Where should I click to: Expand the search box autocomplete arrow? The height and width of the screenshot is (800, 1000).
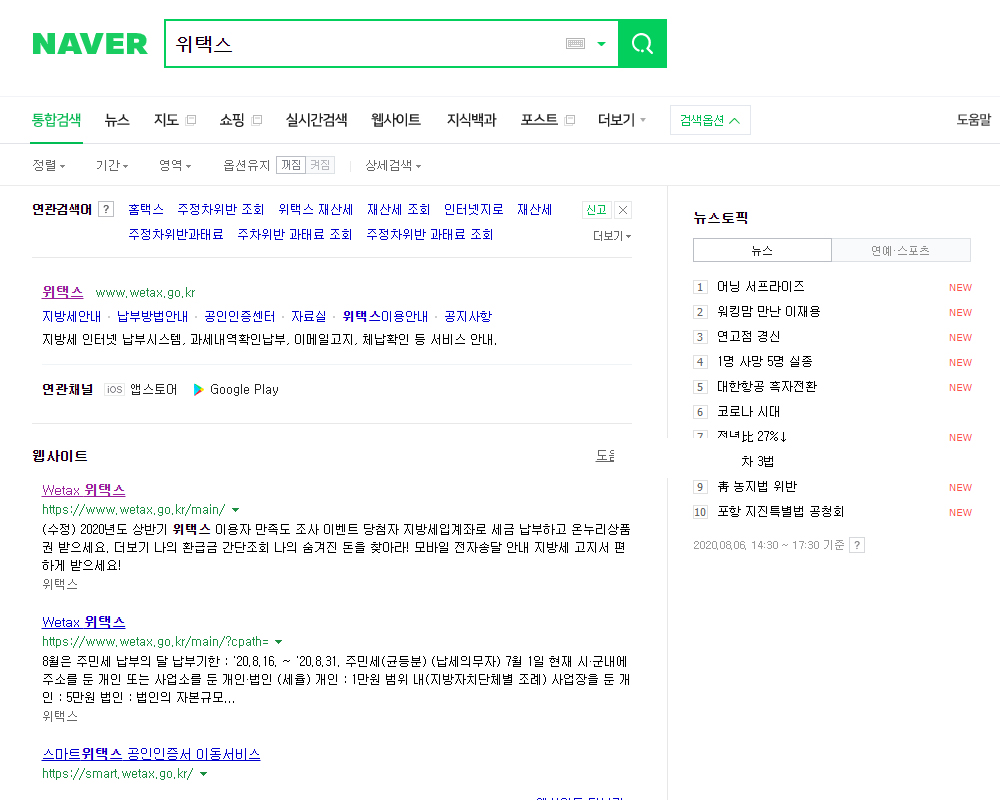[x=601, y=44]
